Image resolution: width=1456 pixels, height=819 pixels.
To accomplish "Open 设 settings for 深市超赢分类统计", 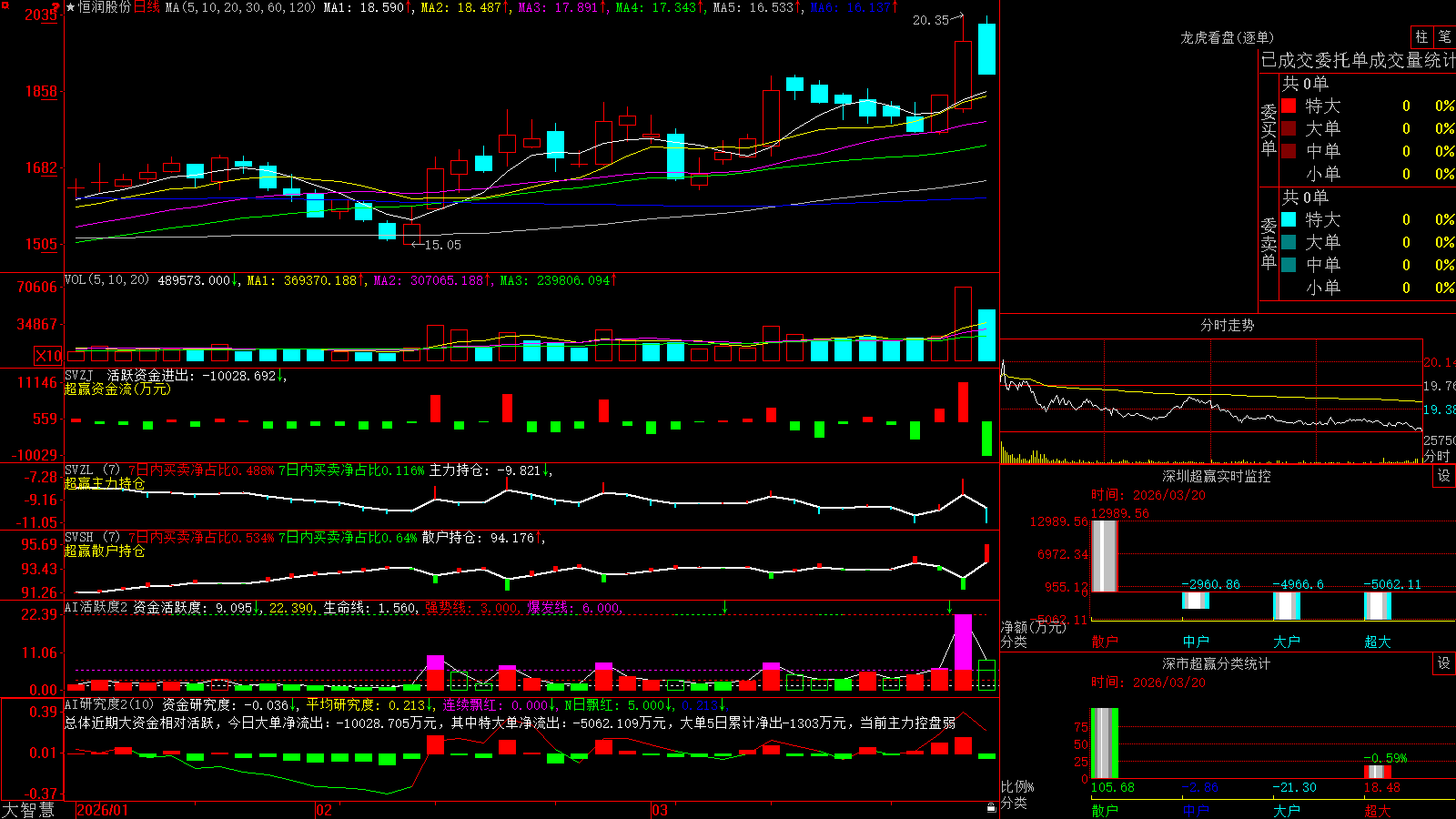I will 1444,663.
